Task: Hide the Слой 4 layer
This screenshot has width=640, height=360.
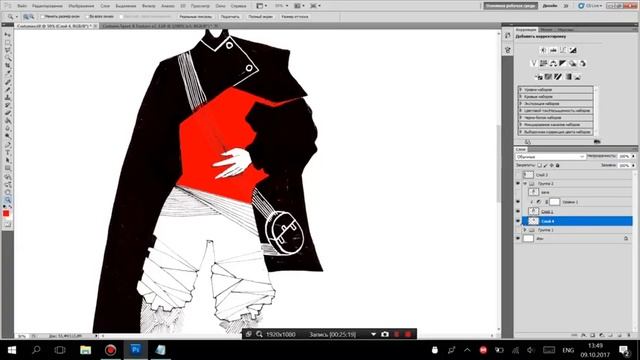Action: coord(518,221)
